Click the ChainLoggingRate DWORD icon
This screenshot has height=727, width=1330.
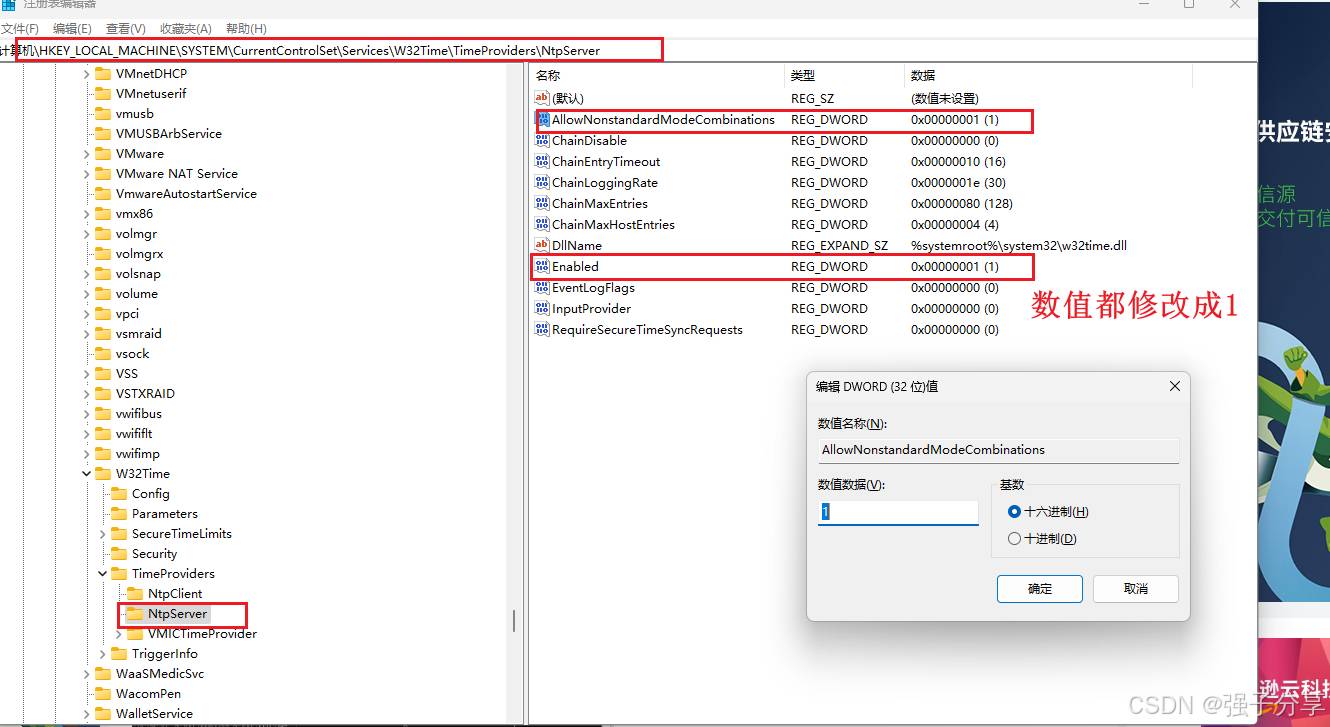(543, 182)
